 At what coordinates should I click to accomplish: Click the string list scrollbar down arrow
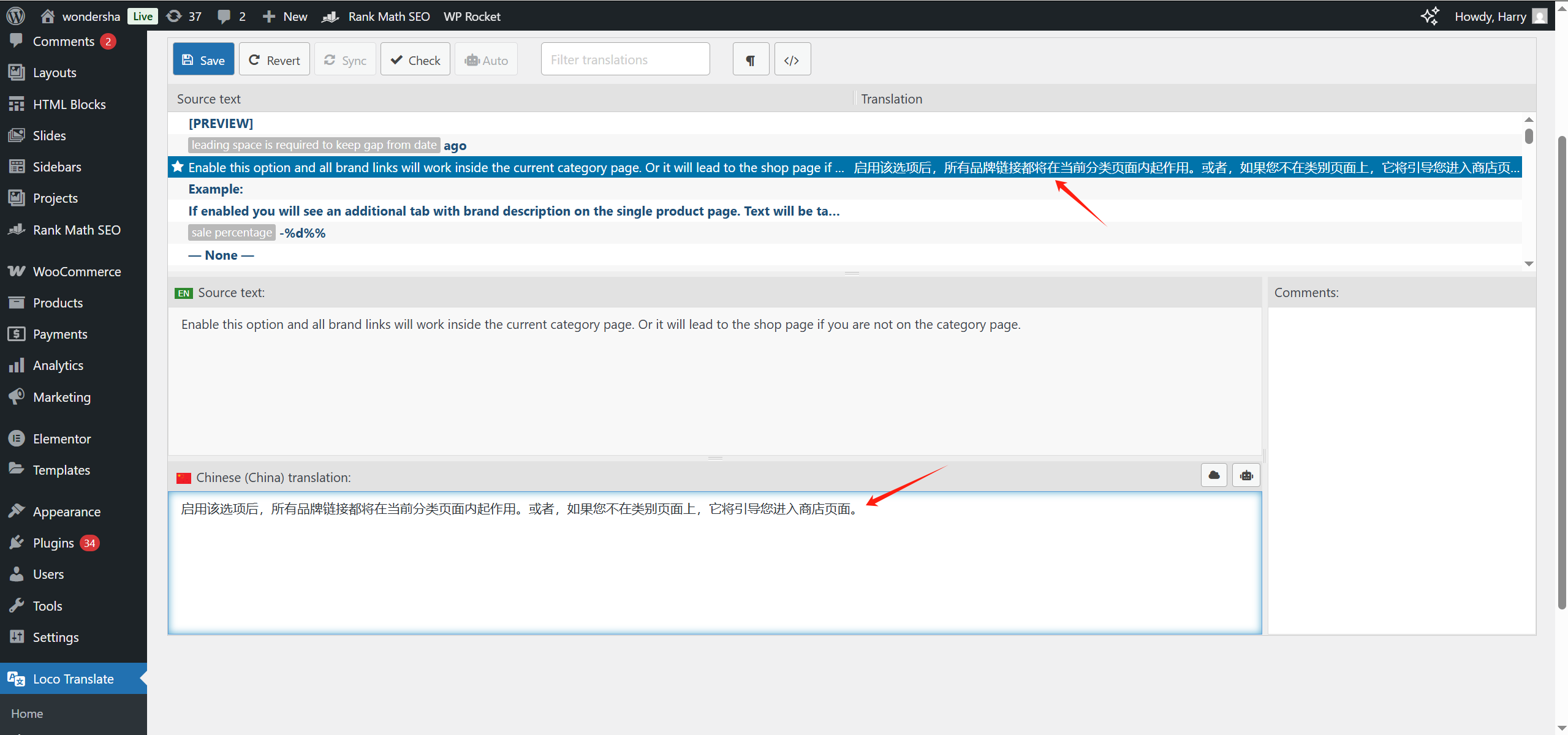click(1529, 264)
